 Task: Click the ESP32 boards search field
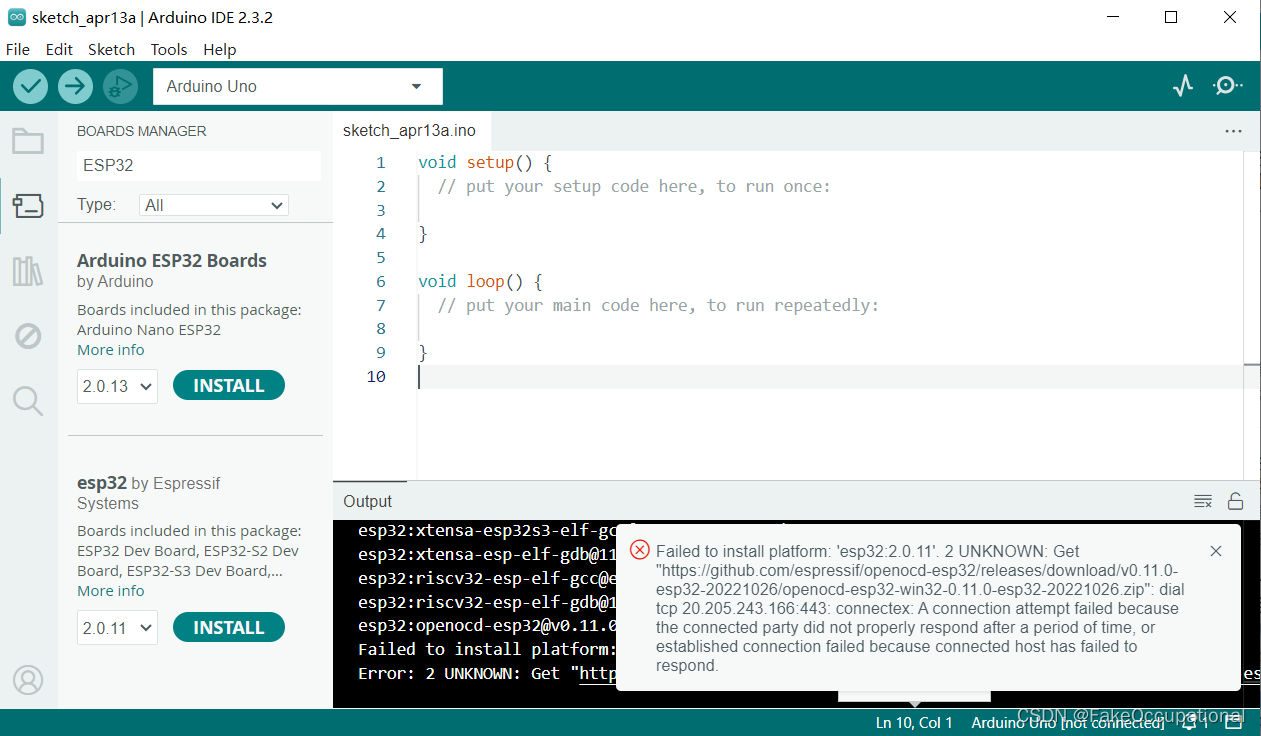(199, 165)
